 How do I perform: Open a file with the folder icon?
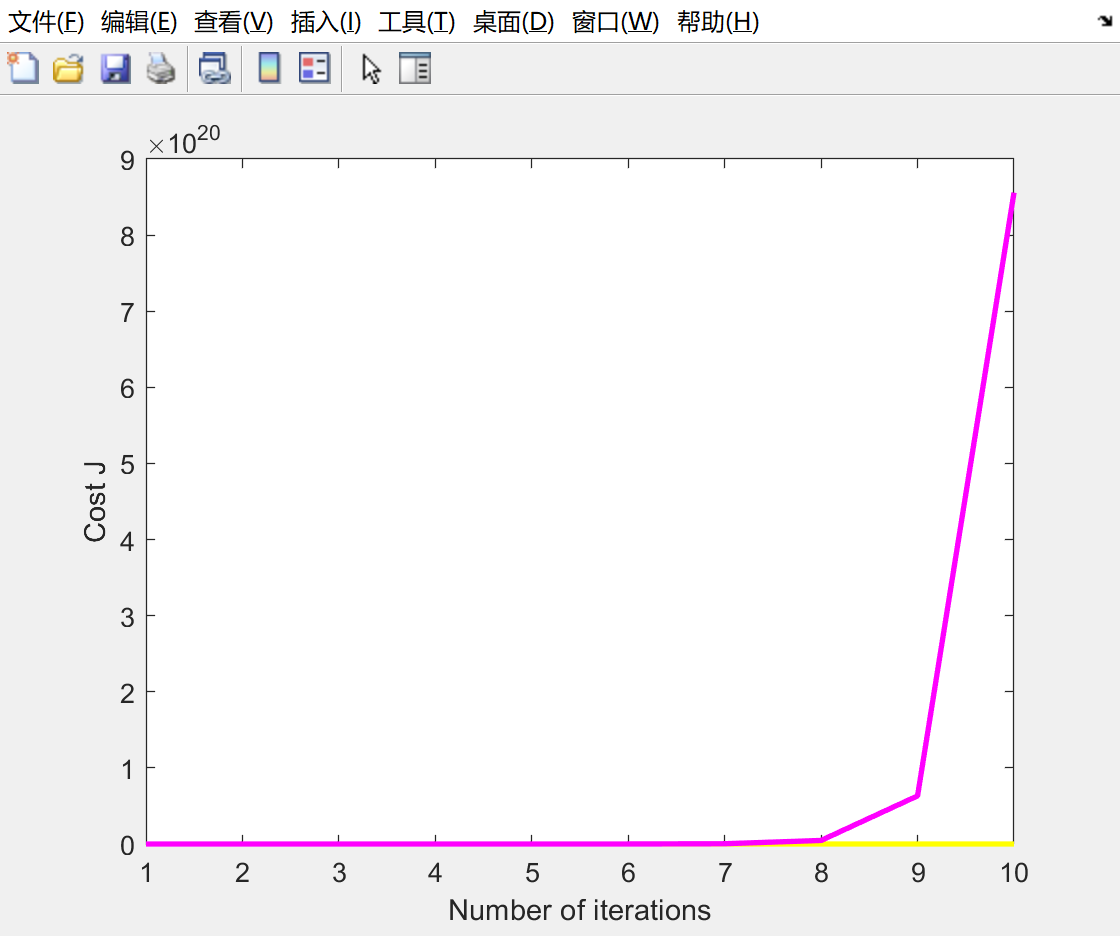68,69
